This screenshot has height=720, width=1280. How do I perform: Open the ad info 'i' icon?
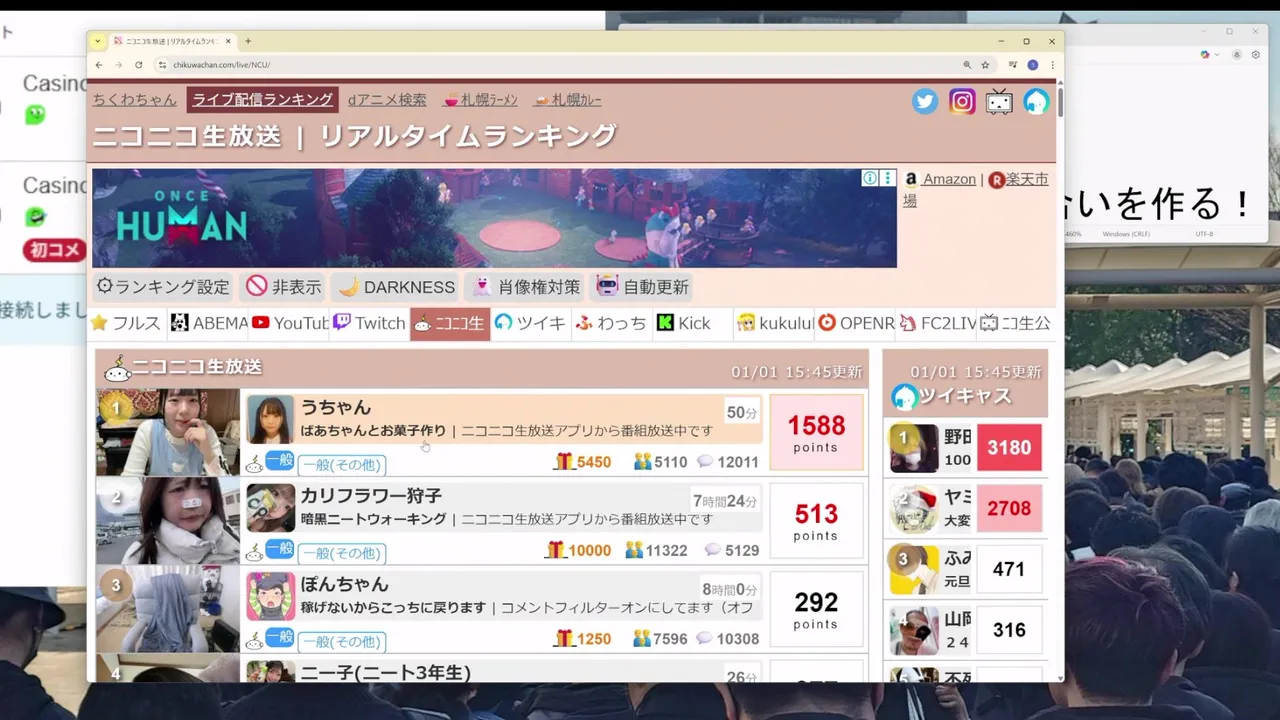pyautogui.click(x=870, y=178)
